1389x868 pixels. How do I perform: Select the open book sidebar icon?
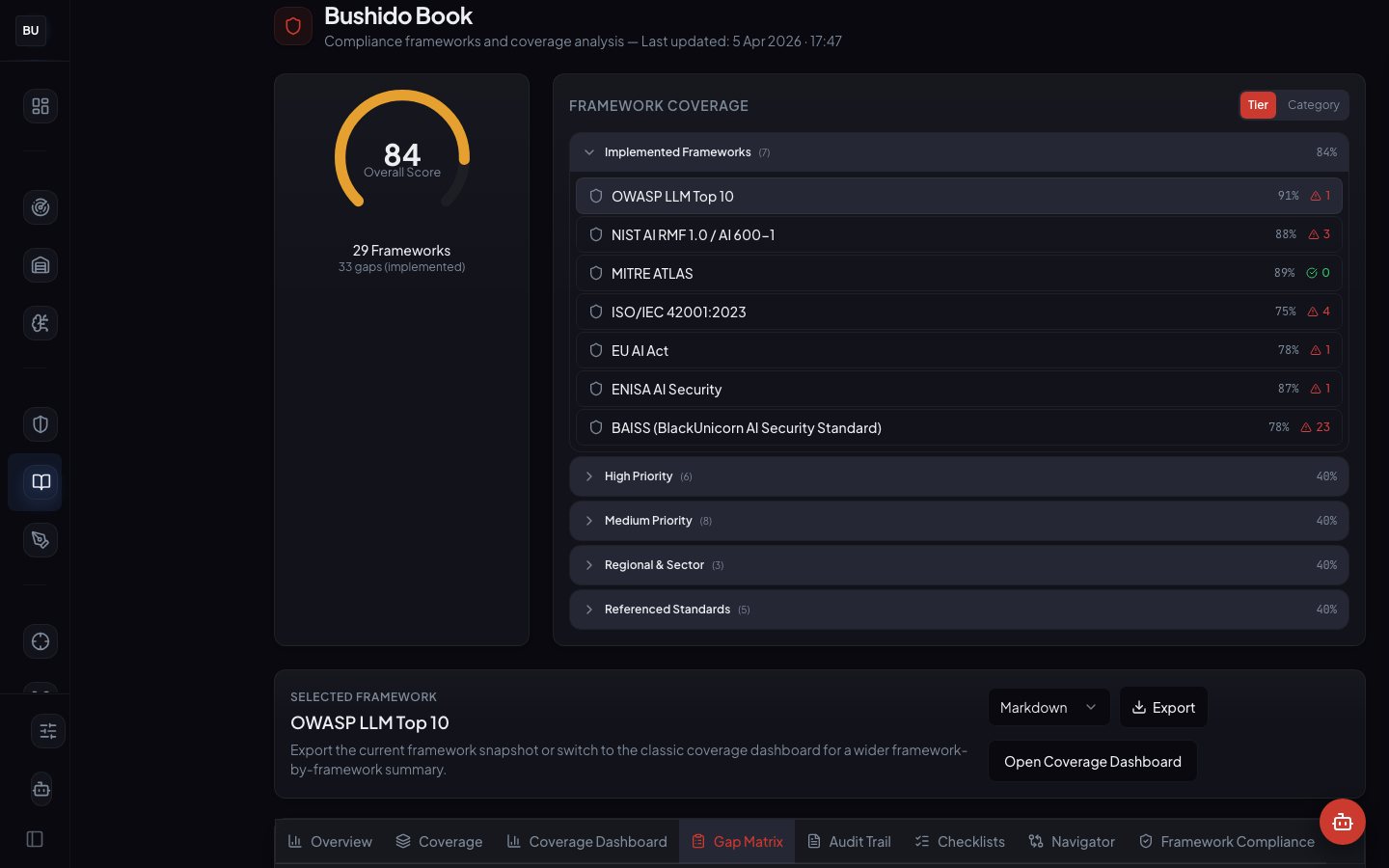click(41, 482)
